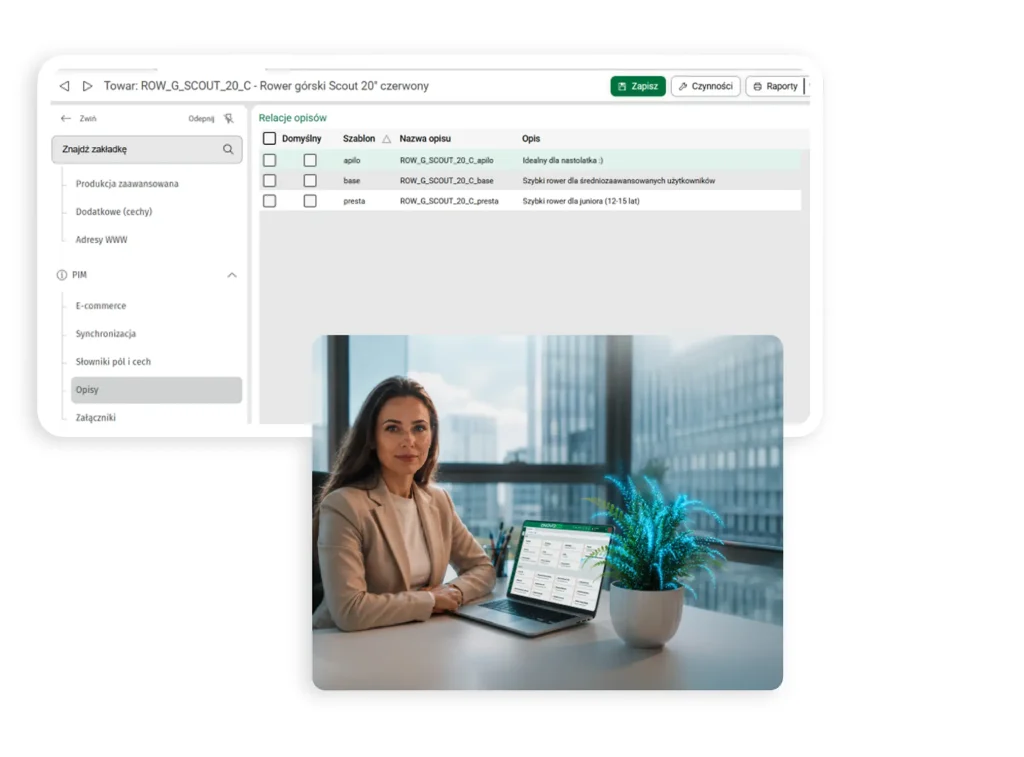Go to previous record arrow icon
Viewport: 1024px width, 757px height.
64,86
